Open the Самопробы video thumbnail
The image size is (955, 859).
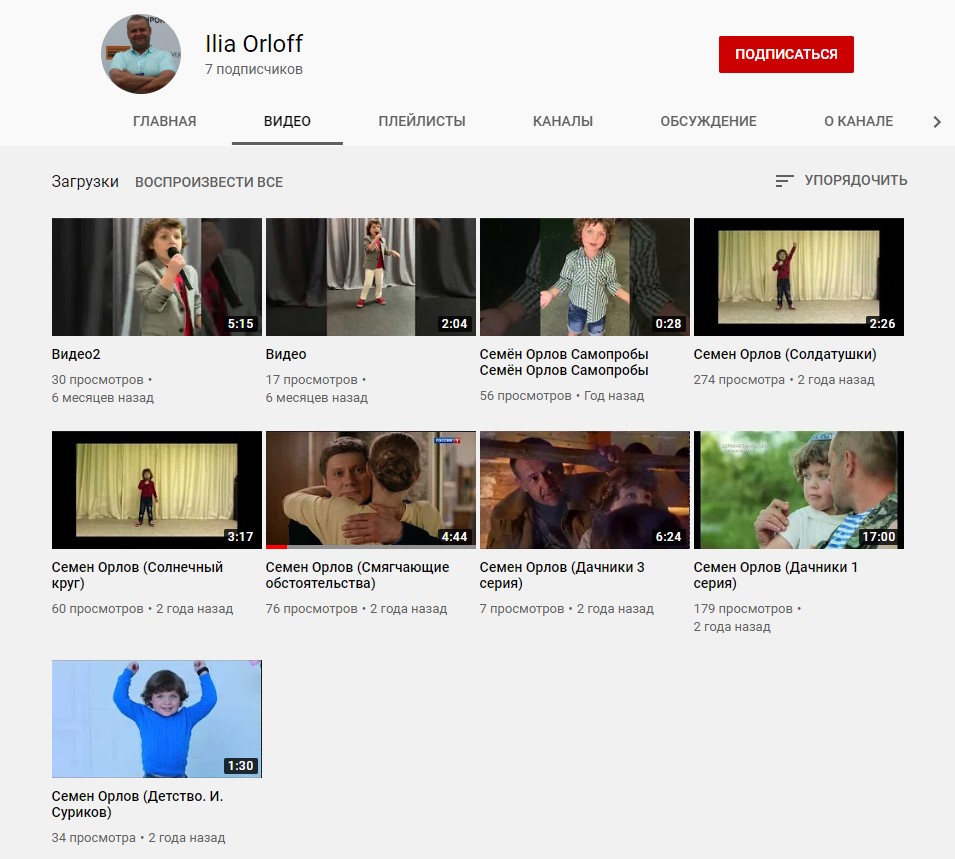584,277
